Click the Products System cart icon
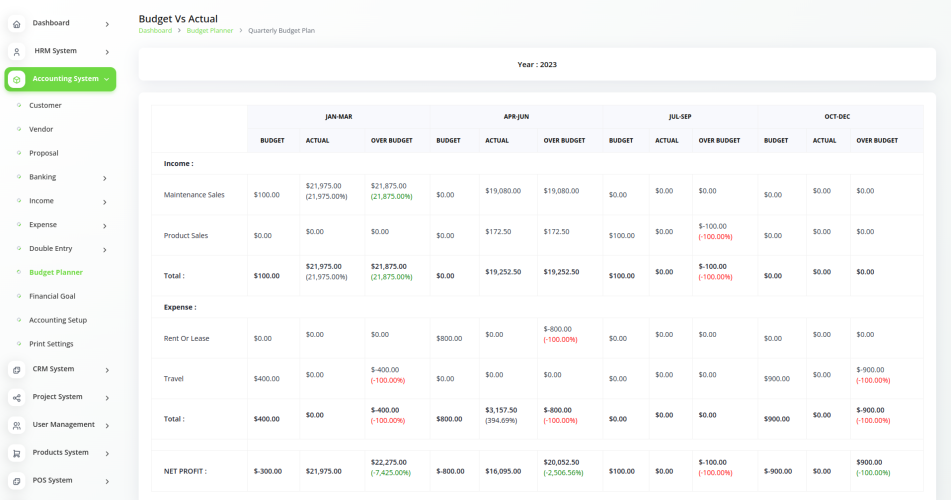The image size is (951, 500). [17, 453]
